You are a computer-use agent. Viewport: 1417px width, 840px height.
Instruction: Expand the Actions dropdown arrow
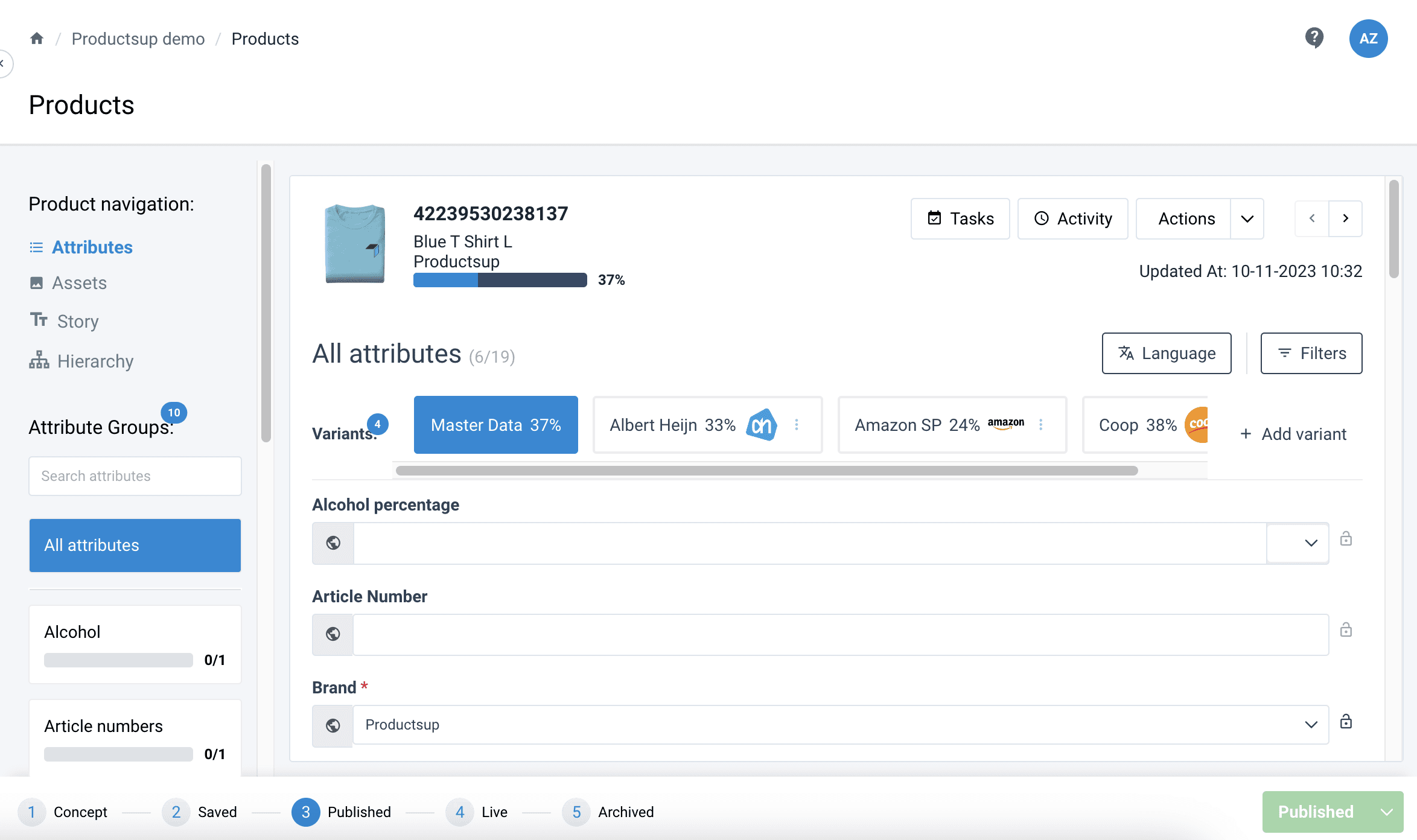coord(1247,218)
